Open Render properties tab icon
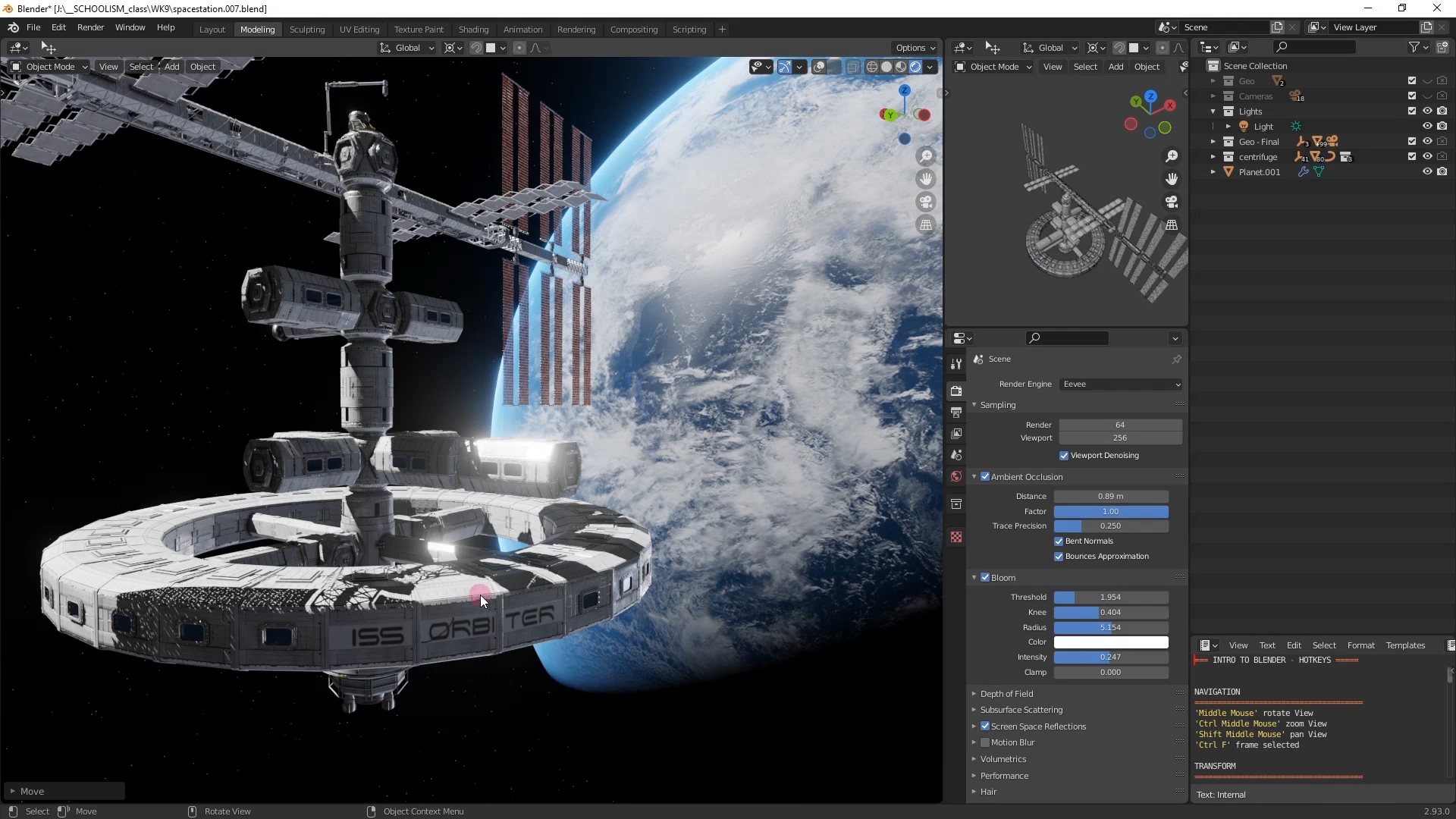The width and height of the screenshot is (1456, 819). point(956,391)
